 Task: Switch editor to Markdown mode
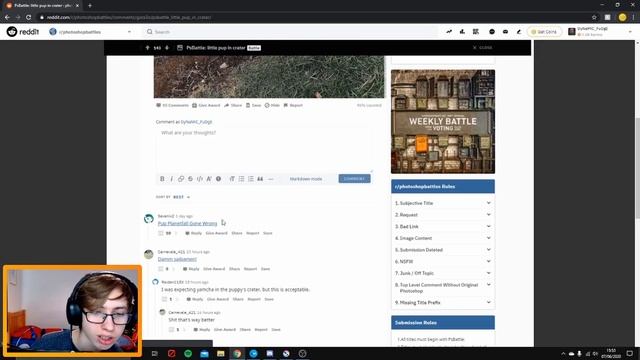click(306, 179)
